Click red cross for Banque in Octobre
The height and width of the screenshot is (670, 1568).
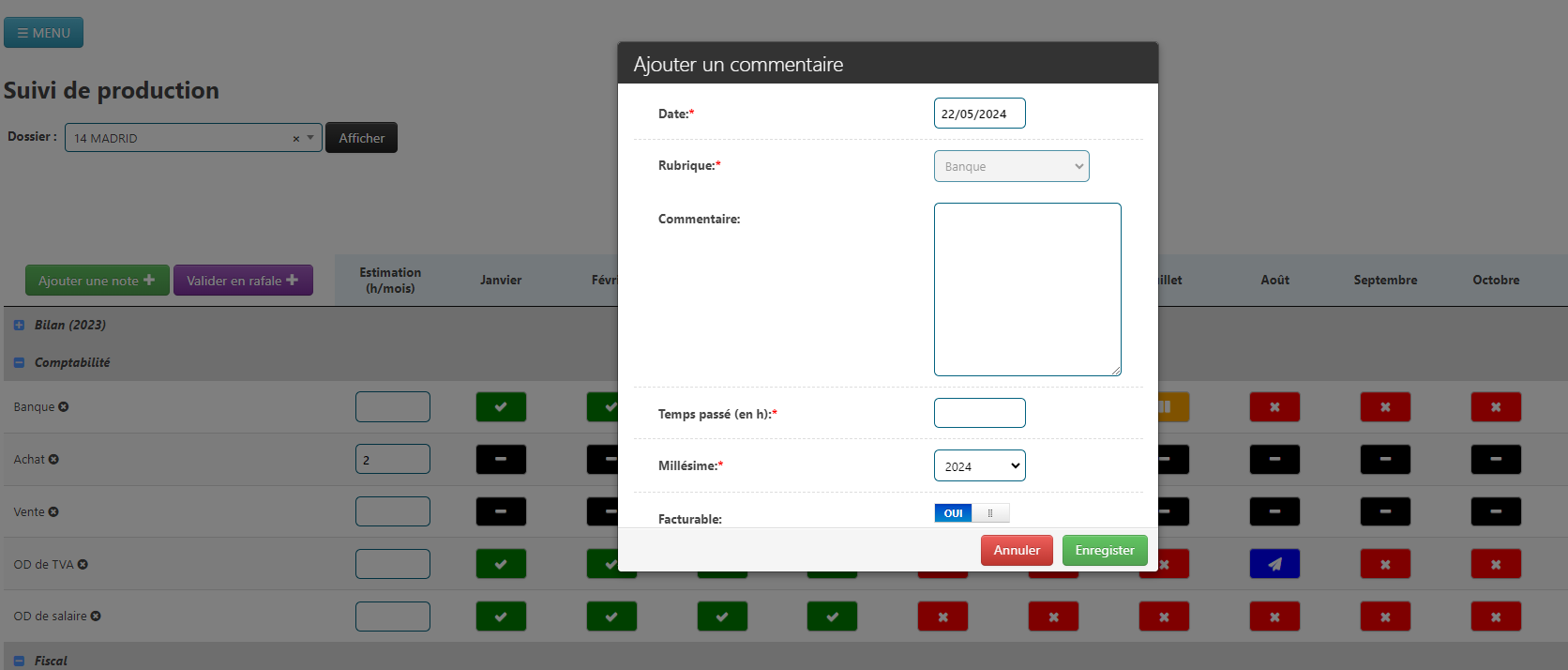pyautogui.click(x=1496, y=407)
